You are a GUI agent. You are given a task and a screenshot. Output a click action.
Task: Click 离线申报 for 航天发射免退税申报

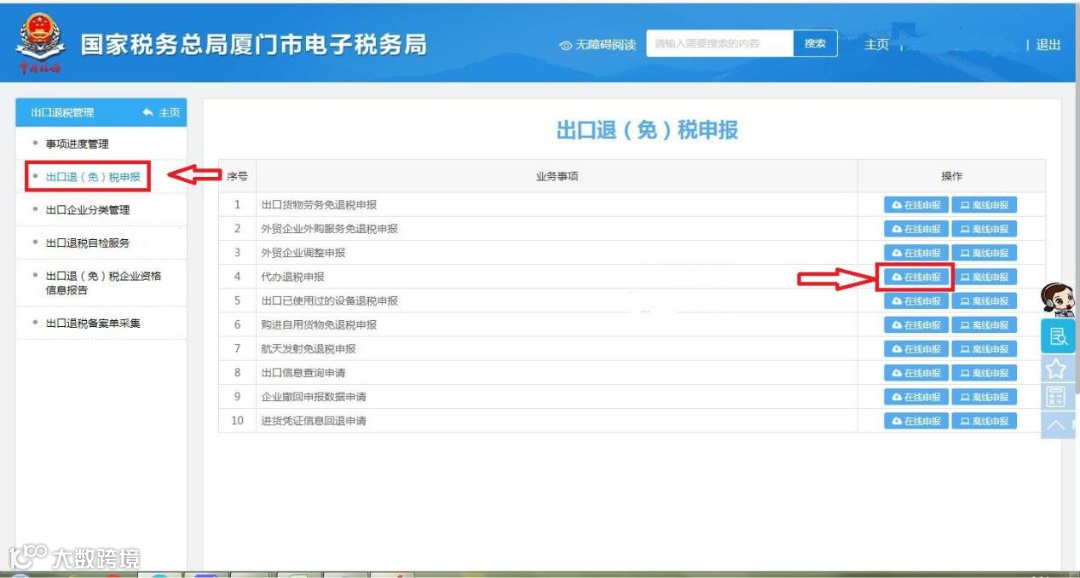coord(984,349)
